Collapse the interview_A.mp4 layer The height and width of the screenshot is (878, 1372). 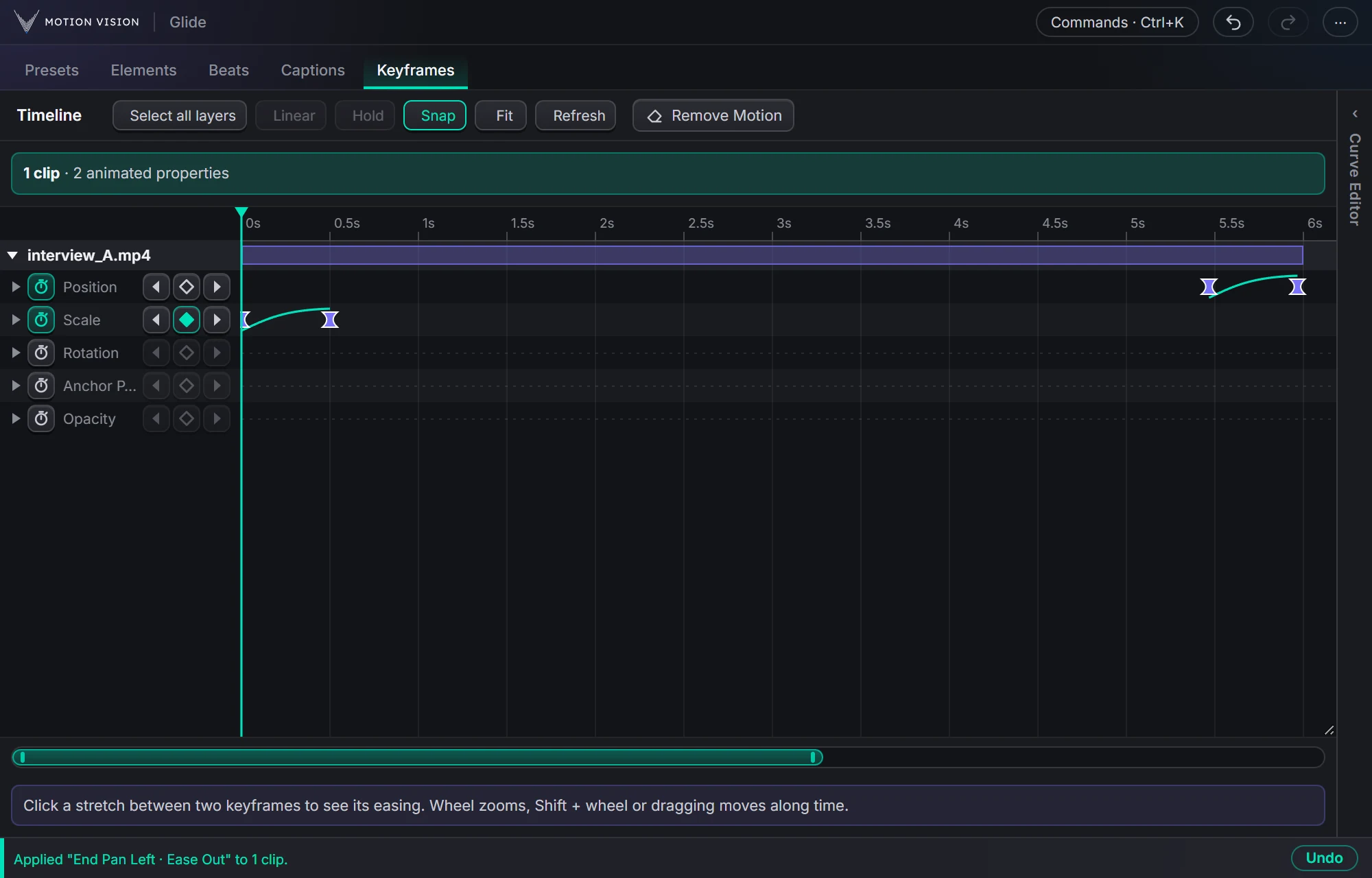point(12,255)
